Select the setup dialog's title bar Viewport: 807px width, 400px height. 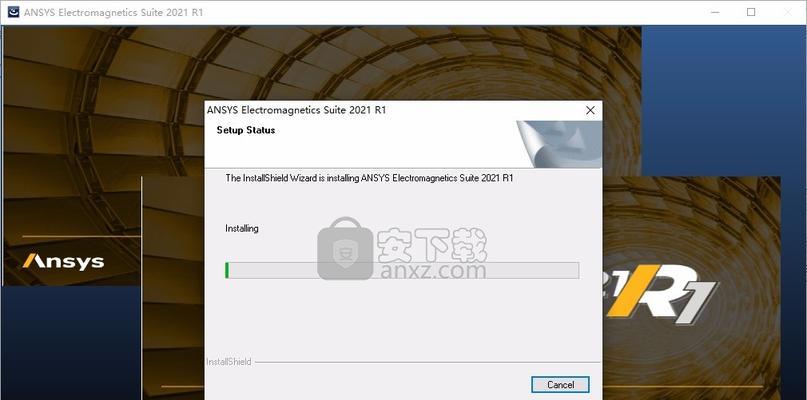coord(393,110)
